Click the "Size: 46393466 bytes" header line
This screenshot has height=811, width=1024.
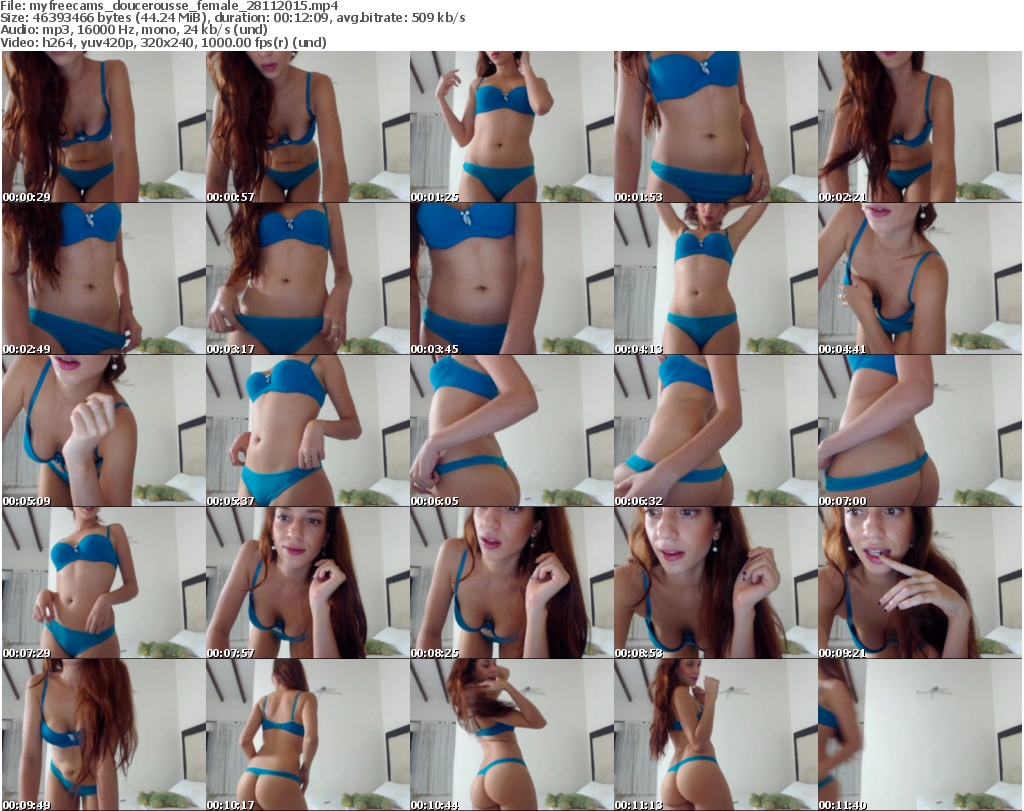[232, 18]
